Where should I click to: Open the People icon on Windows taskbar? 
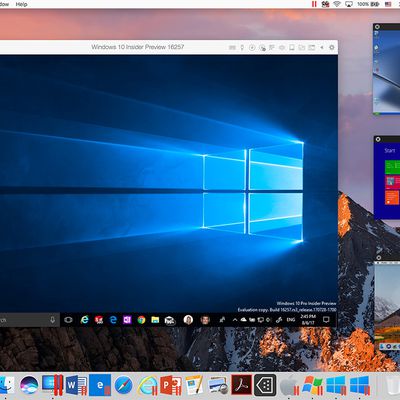pos(222,320)
